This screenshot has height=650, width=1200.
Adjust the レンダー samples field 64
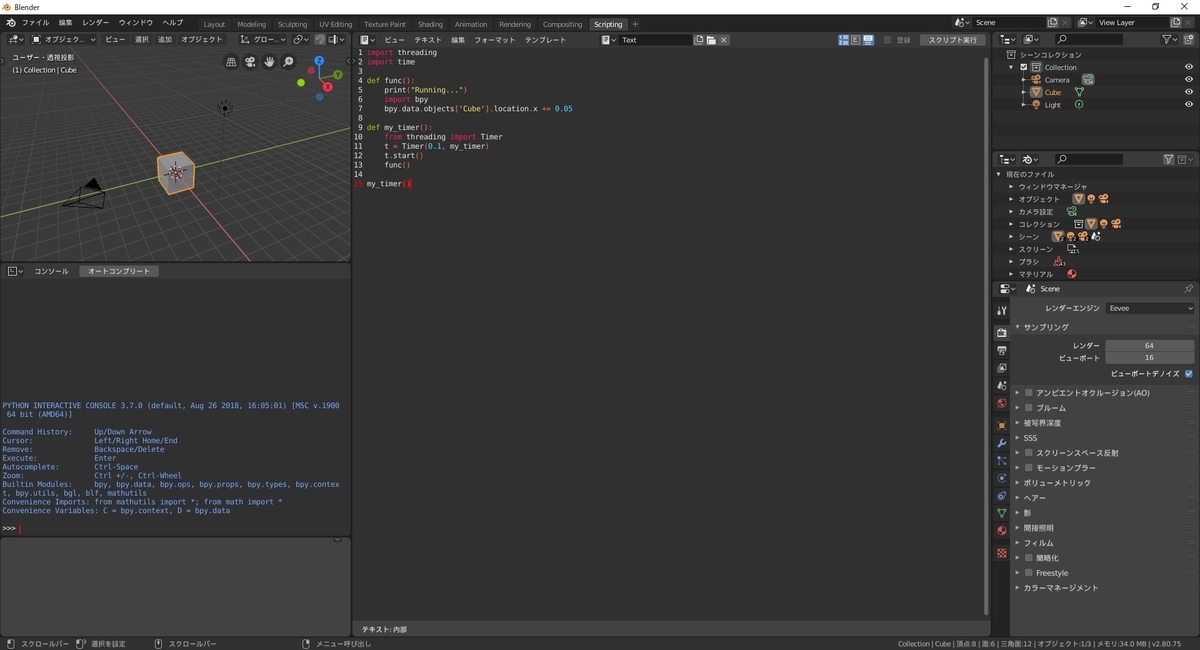pyautogui.click(x=1150, y=345)
